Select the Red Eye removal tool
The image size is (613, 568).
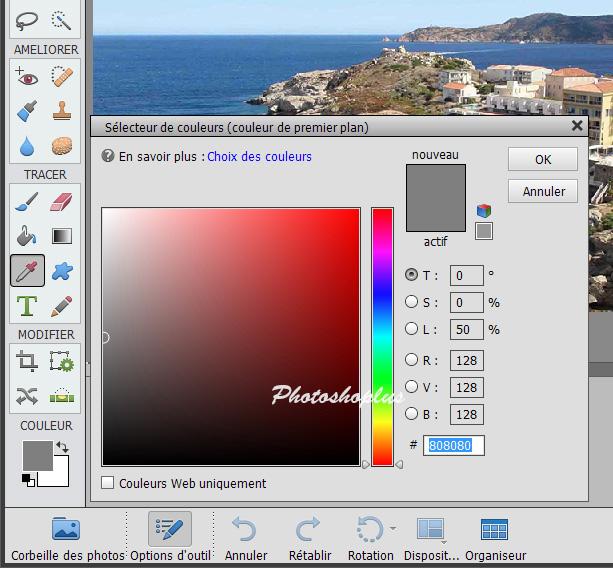point(27,76)
